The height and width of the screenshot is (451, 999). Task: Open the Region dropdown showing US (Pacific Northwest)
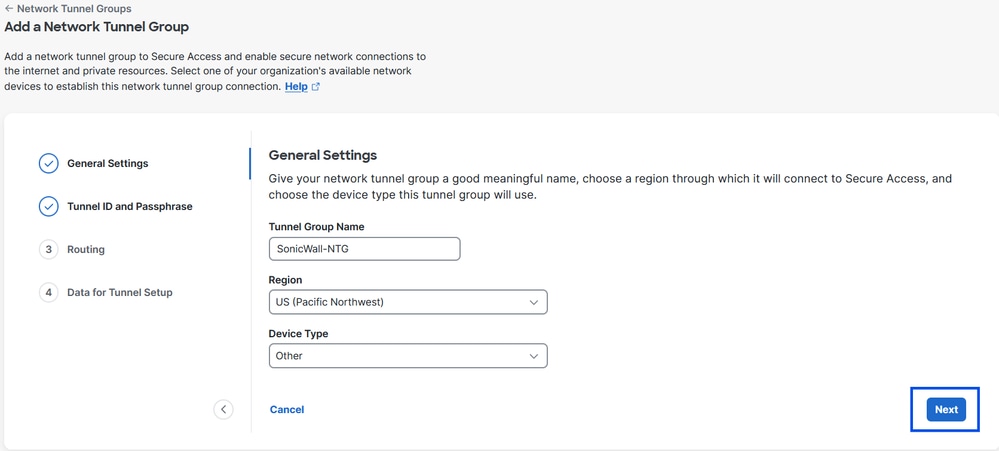coord(400,302)
